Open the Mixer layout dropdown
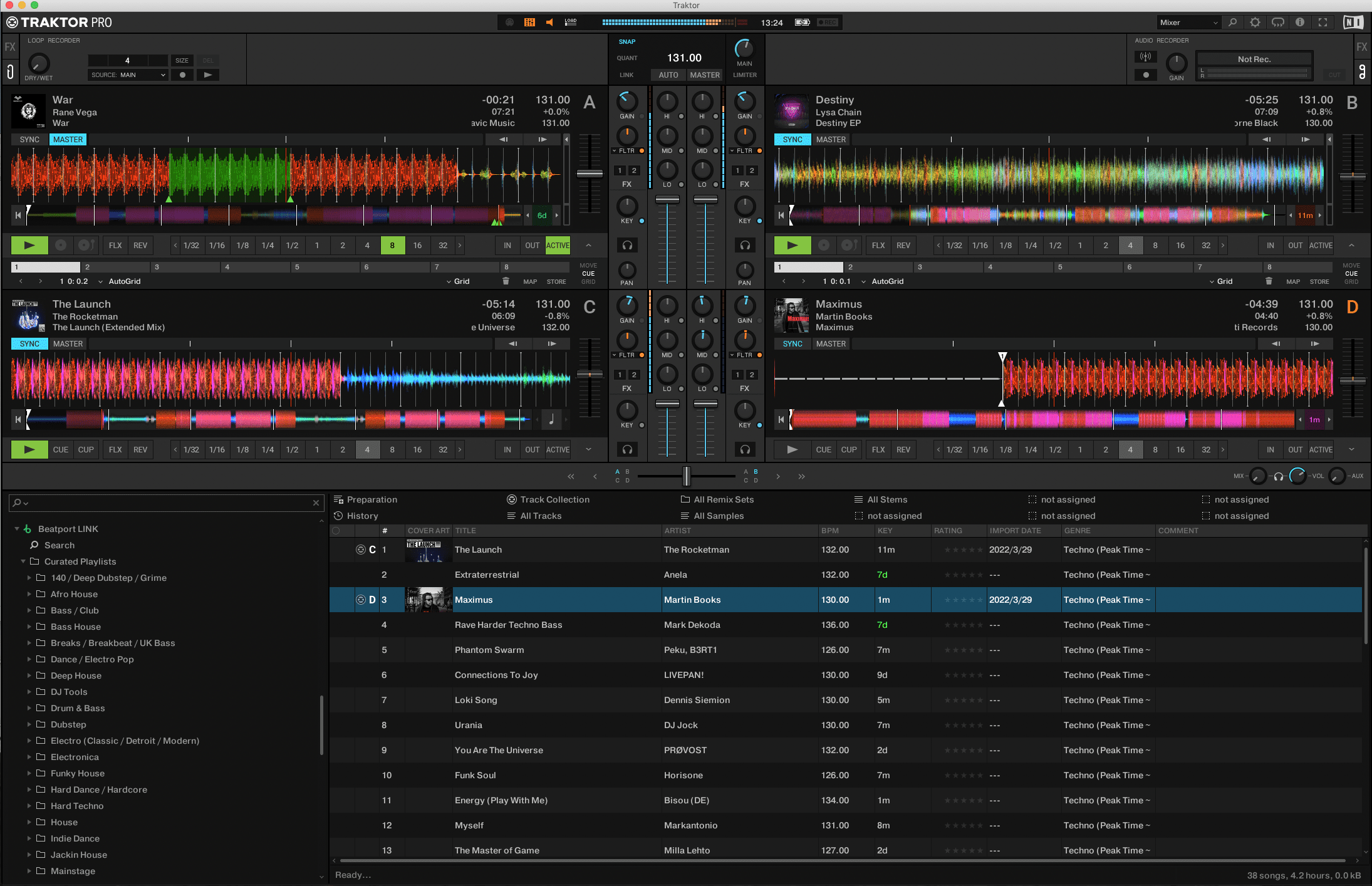This screenshot has height=886, width=1372. coord(1187,22)
